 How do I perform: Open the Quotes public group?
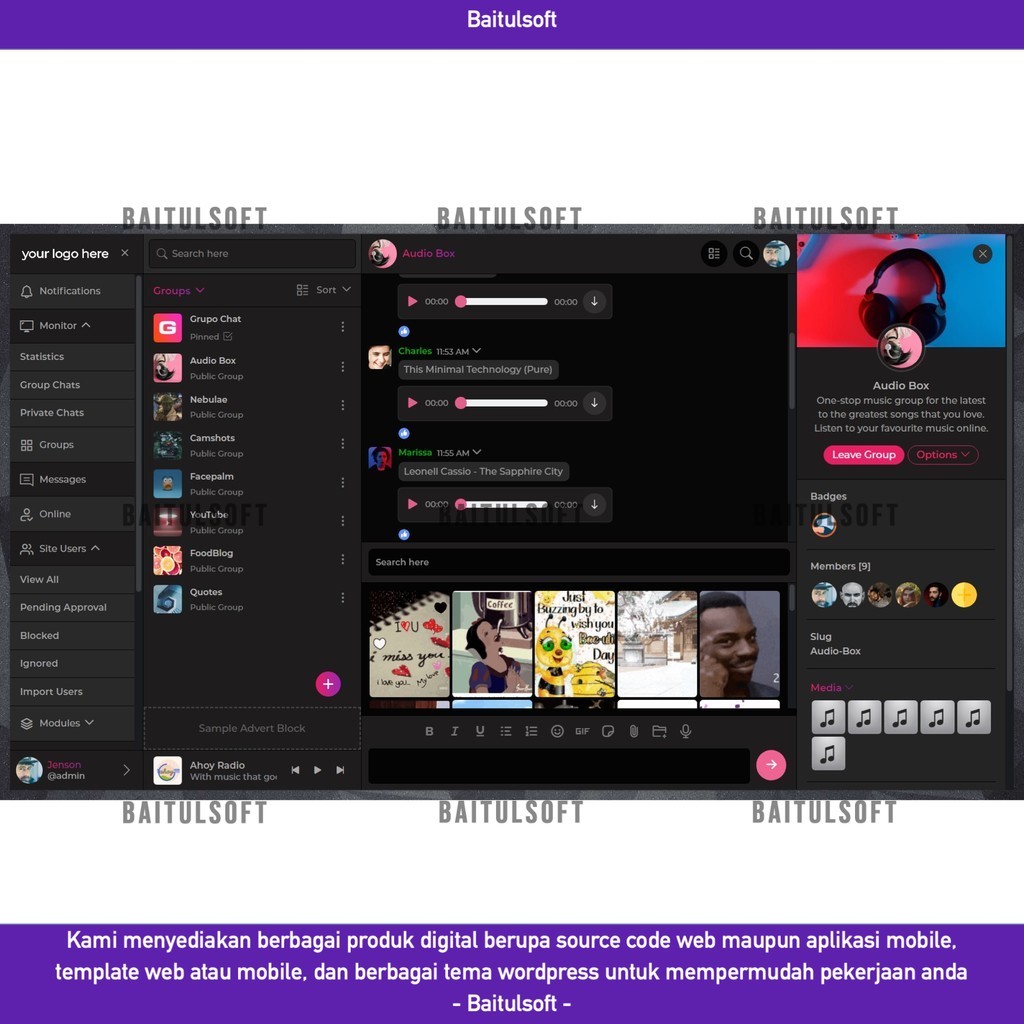point(252,599)
